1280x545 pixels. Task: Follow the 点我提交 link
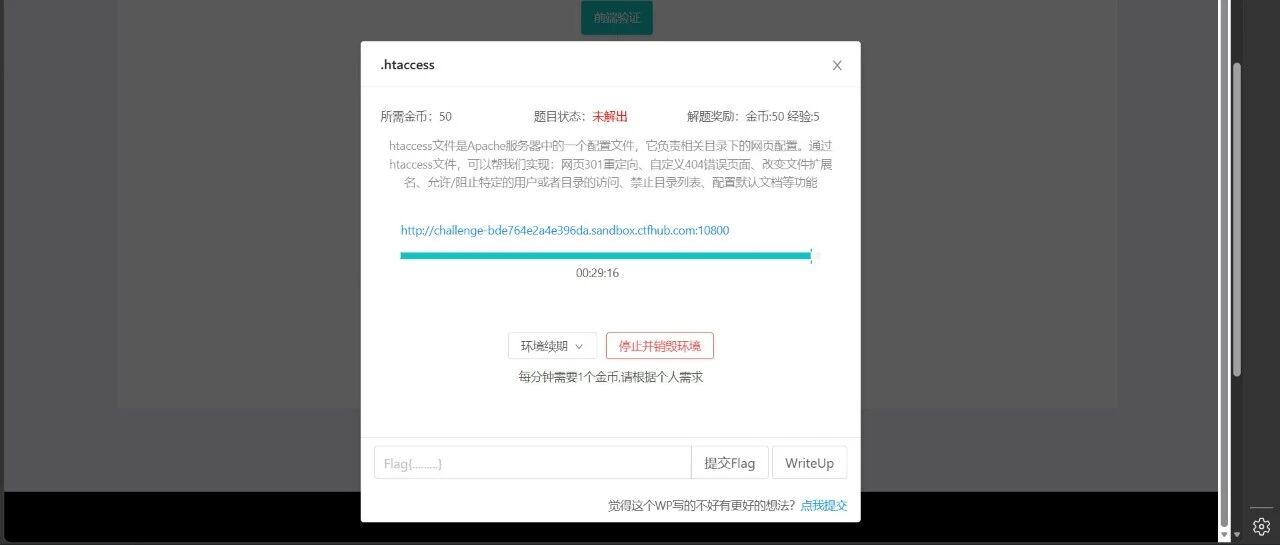click(824, 506)
